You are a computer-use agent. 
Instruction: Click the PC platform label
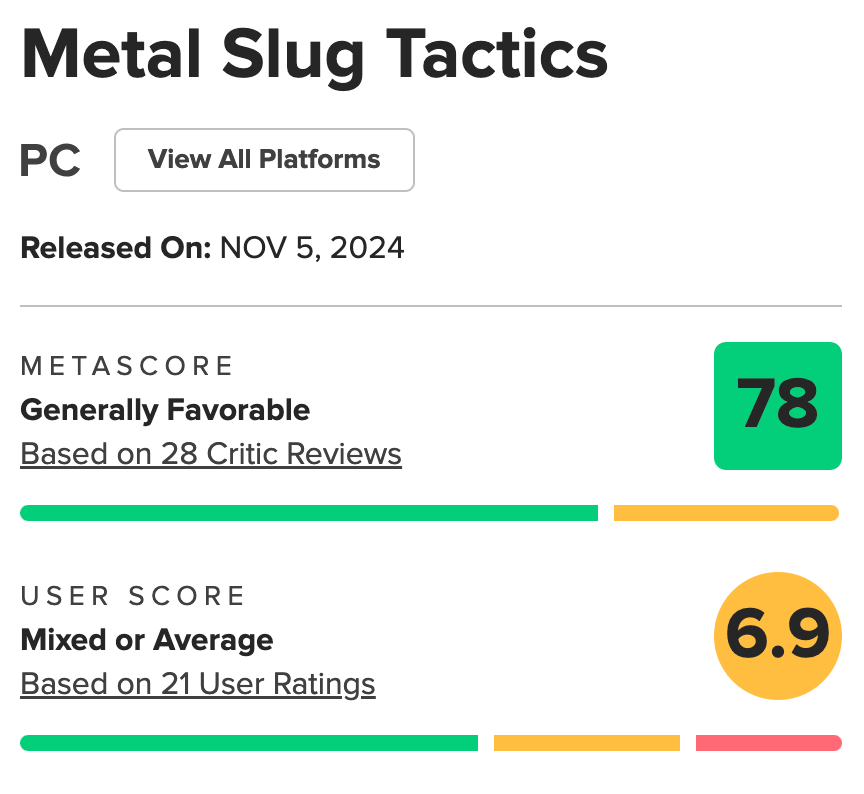[x=50, y=161]
